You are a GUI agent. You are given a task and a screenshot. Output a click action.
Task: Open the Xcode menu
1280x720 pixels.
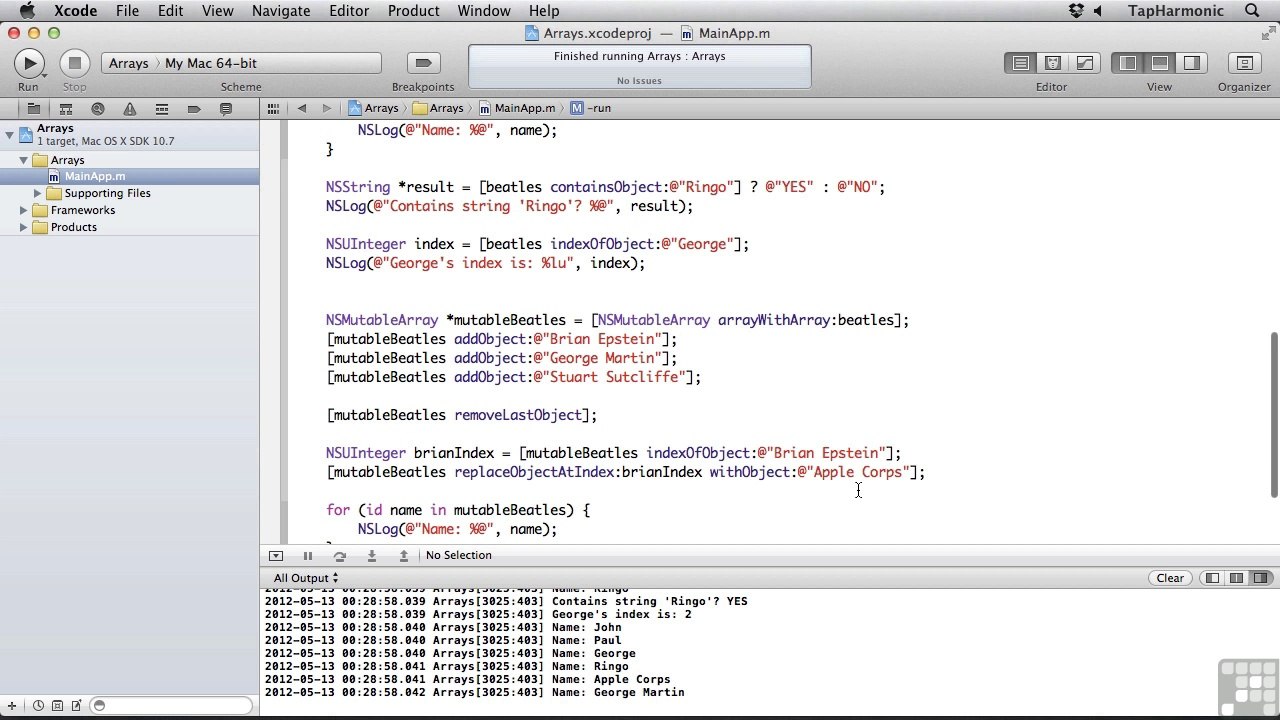[75, 11]
